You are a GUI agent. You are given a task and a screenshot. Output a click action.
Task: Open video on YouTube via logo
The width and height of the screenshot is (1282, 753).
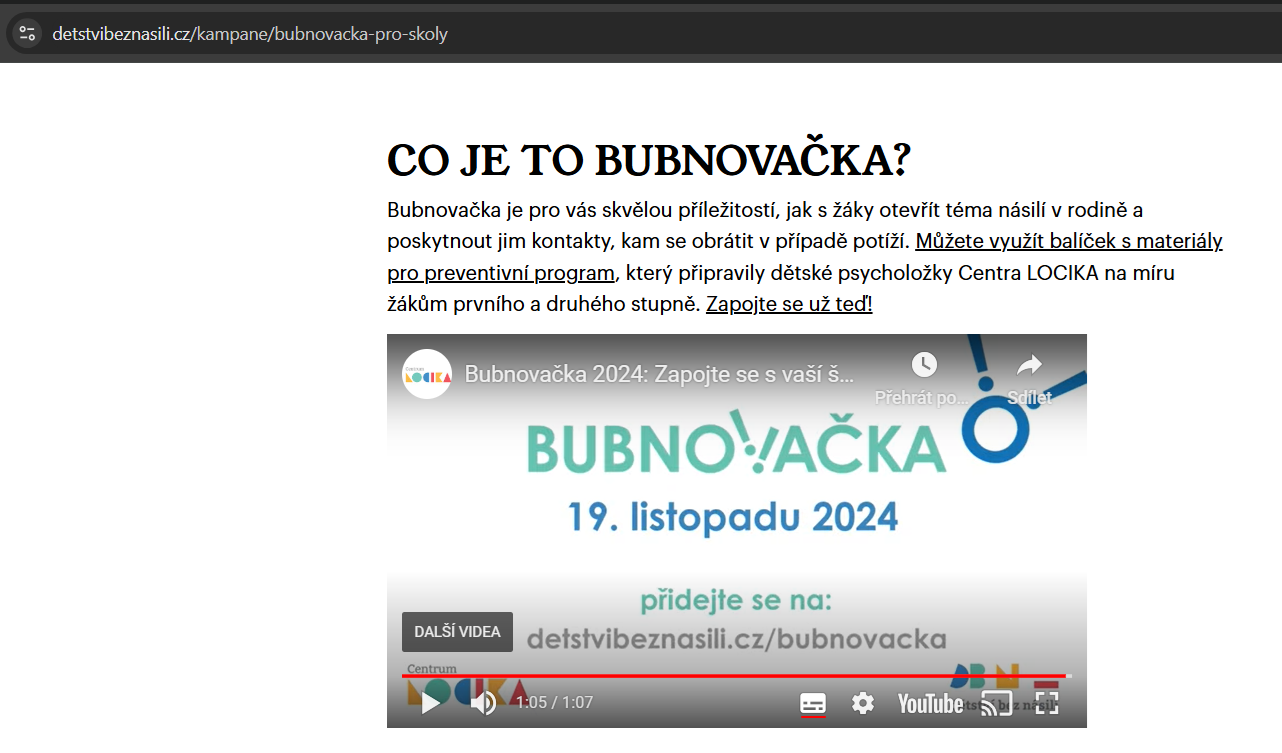(930, 703)
